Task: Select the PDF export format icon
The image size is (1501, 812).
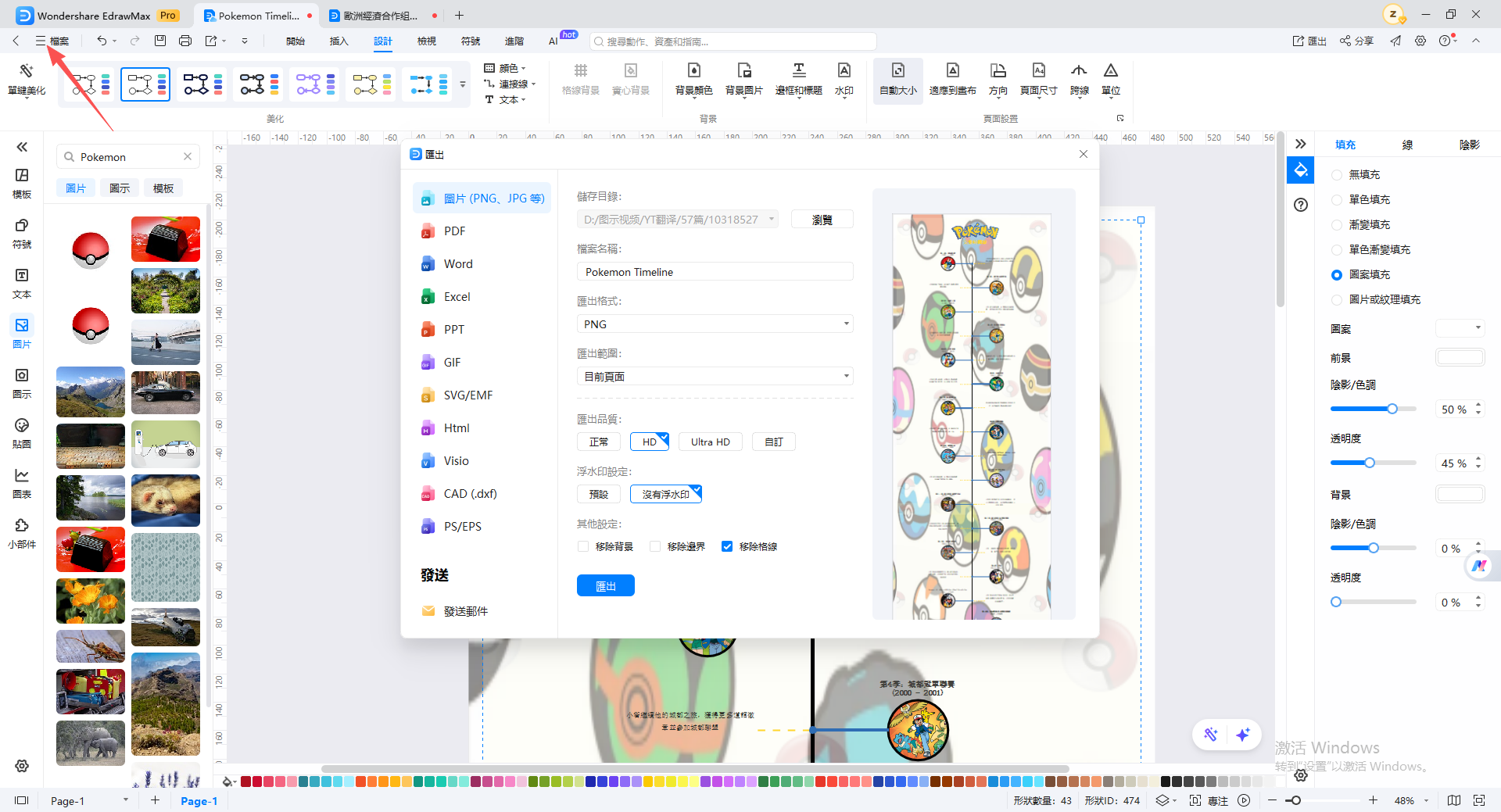Action: coord(427,231)
